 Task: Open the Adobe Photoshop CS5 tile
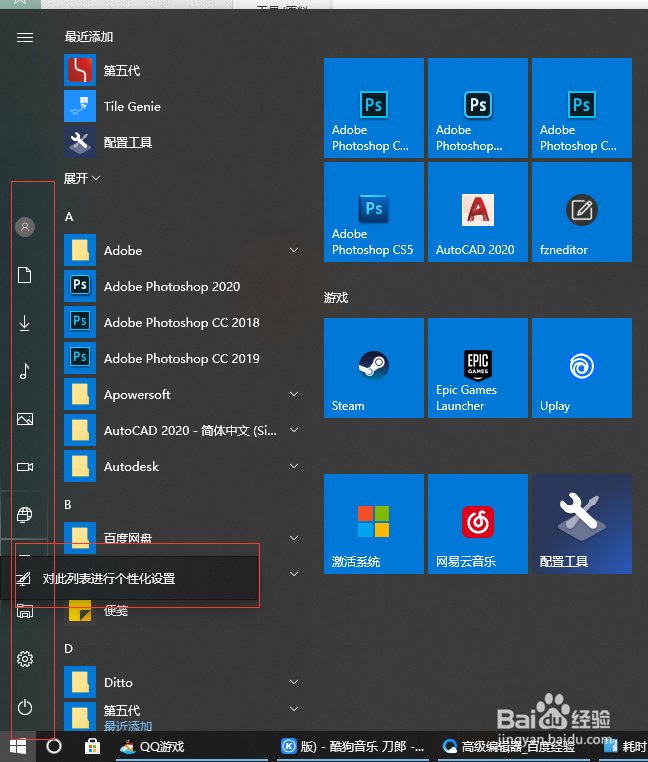tap(374, 212)
